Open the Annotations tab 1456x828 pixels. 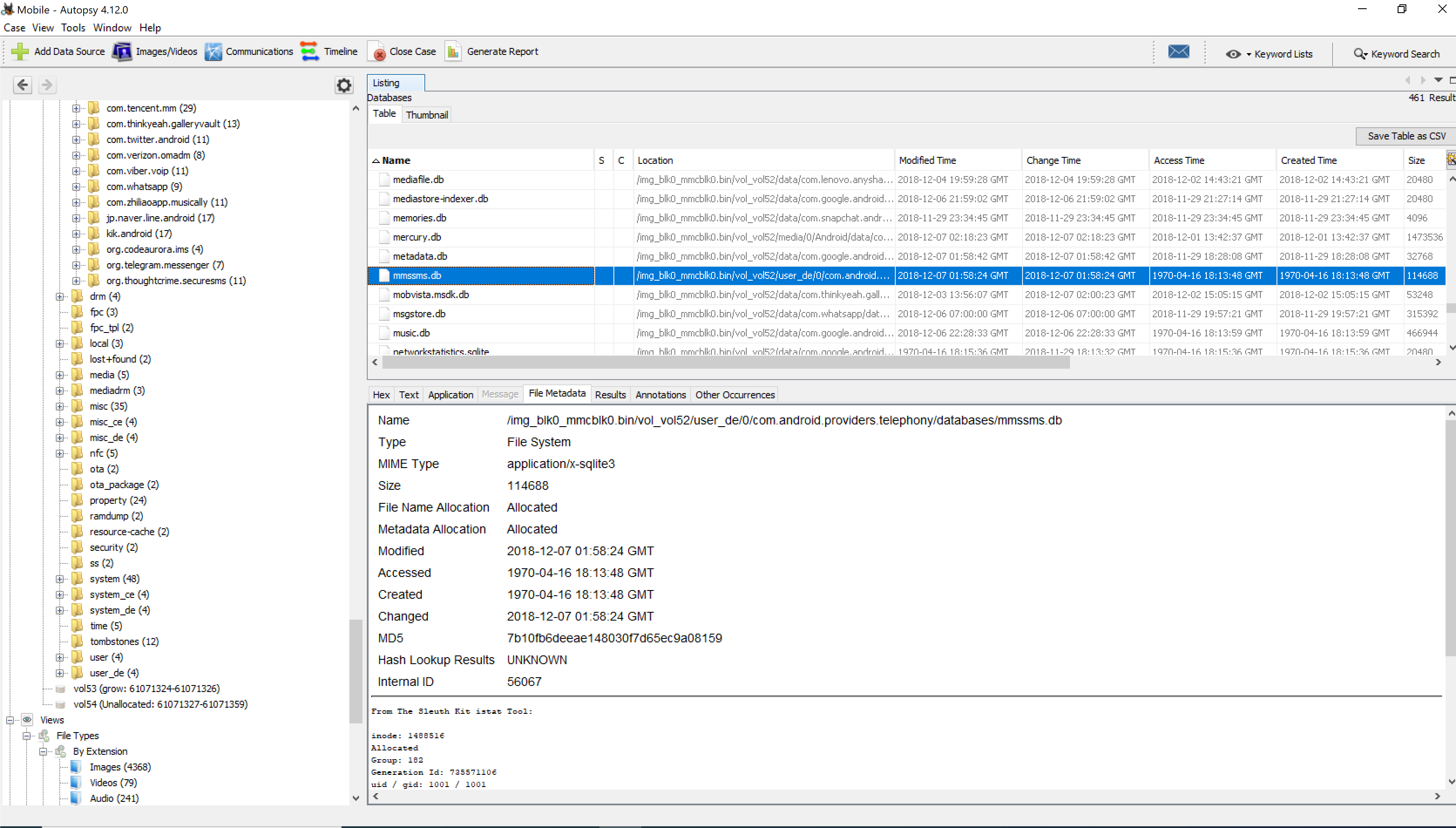coord(660,395)
